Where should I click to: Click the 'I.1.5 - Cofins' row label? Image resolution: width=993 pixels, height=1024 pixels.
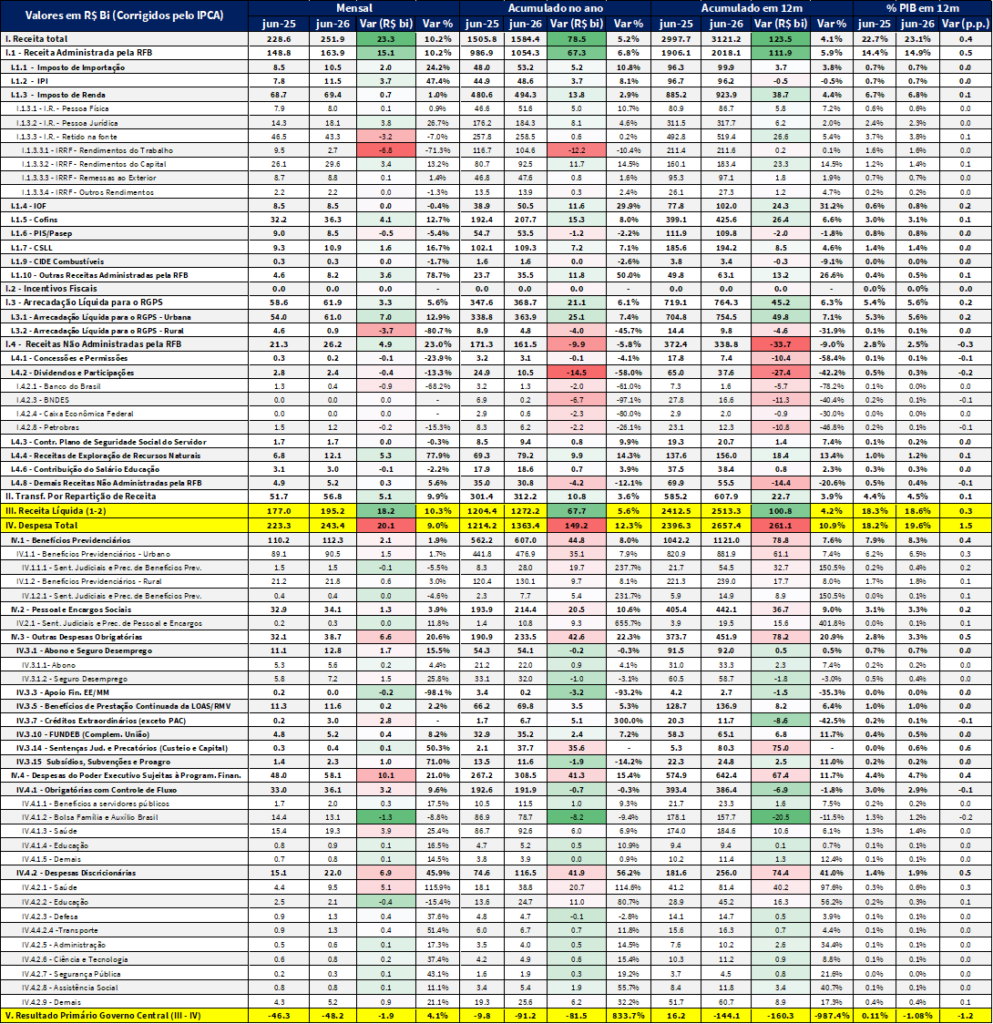[34, 219]
